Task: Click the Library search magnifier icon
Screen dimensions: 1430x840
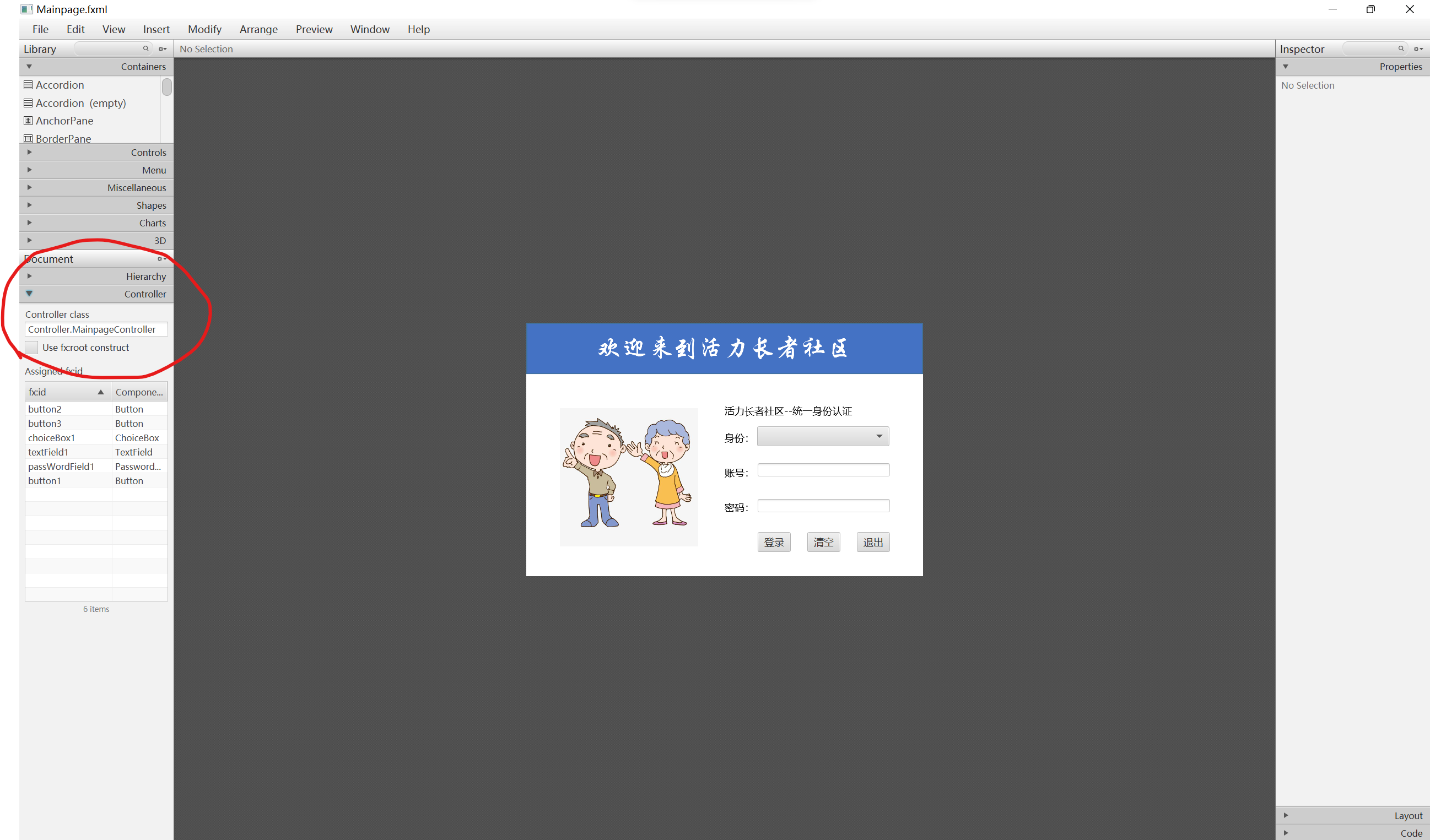Action: click(x=145, y=49)
